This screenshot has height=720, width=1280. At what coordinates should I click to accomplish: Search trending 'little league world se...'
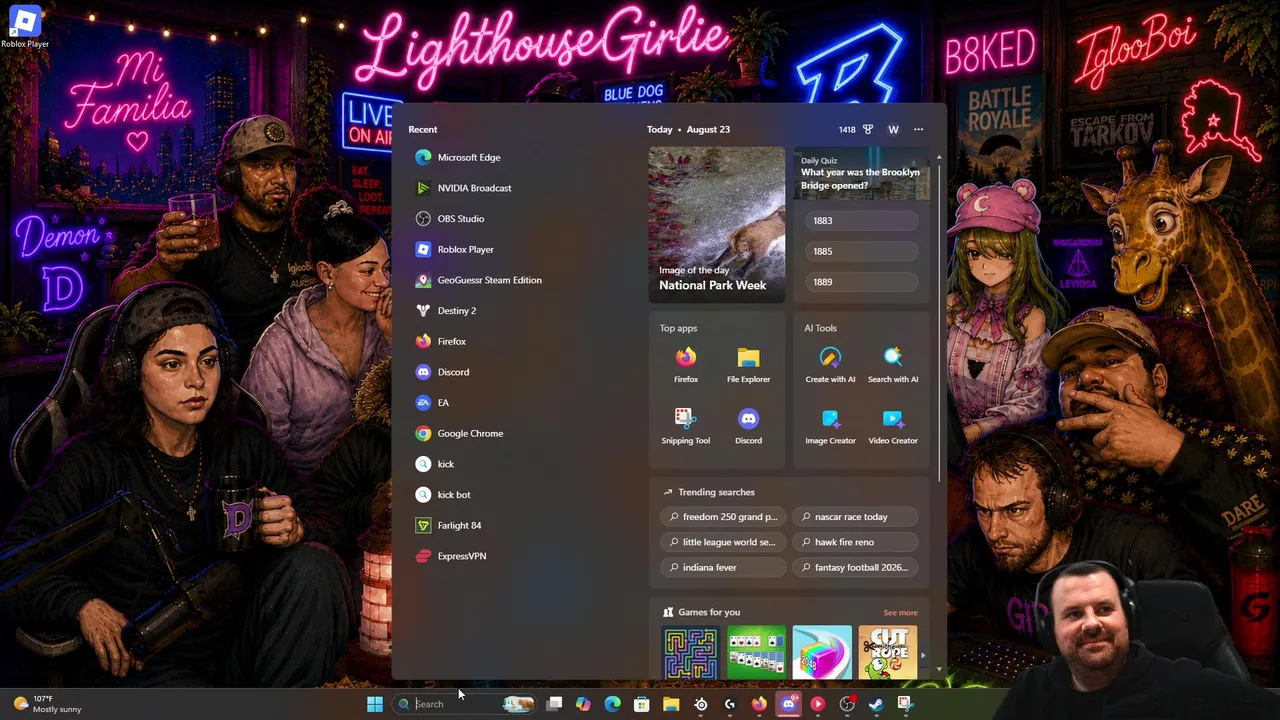723,542
